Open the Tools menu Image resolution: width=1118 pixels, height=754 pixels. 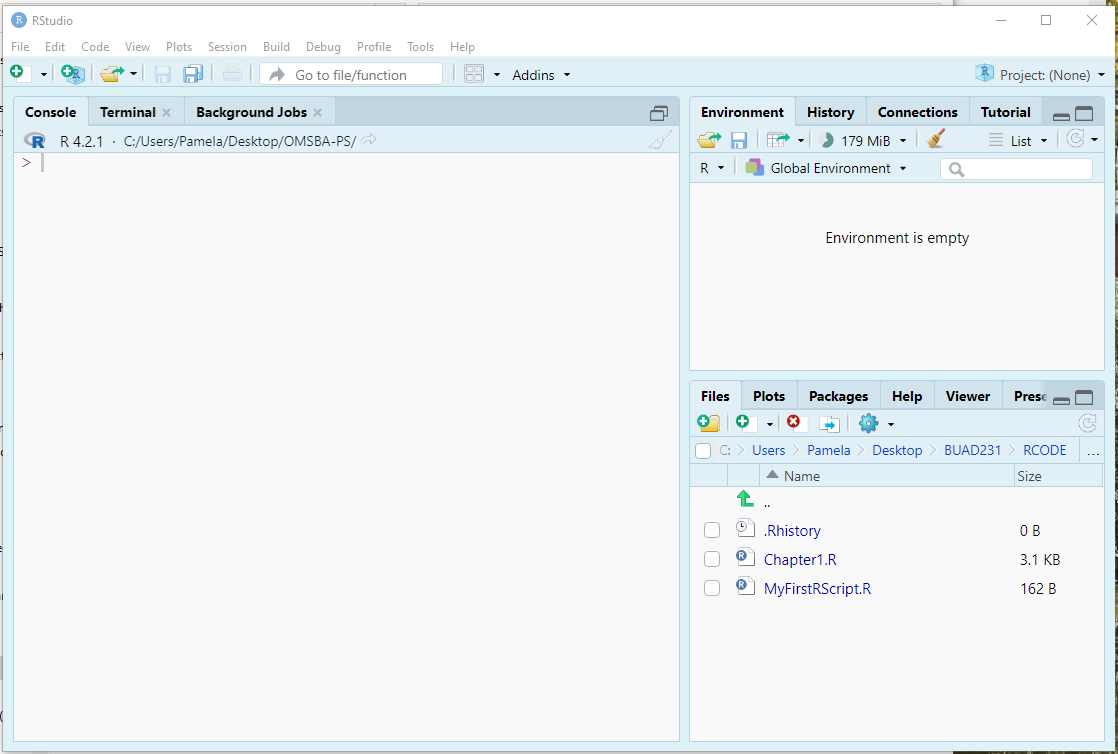[x=421, y=46]
